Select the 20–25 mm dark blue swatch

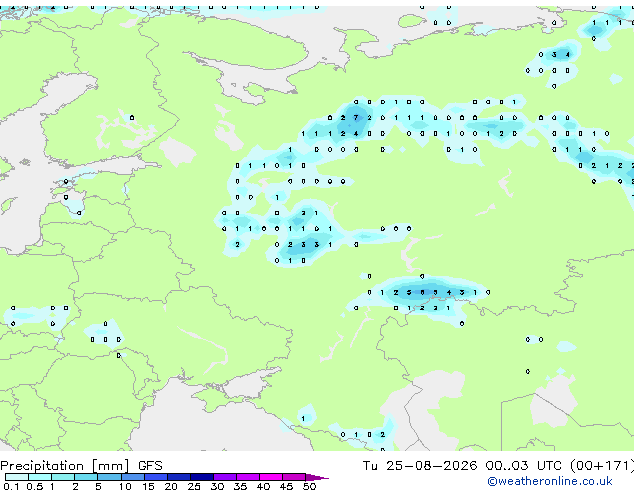(x=179, y=477)
